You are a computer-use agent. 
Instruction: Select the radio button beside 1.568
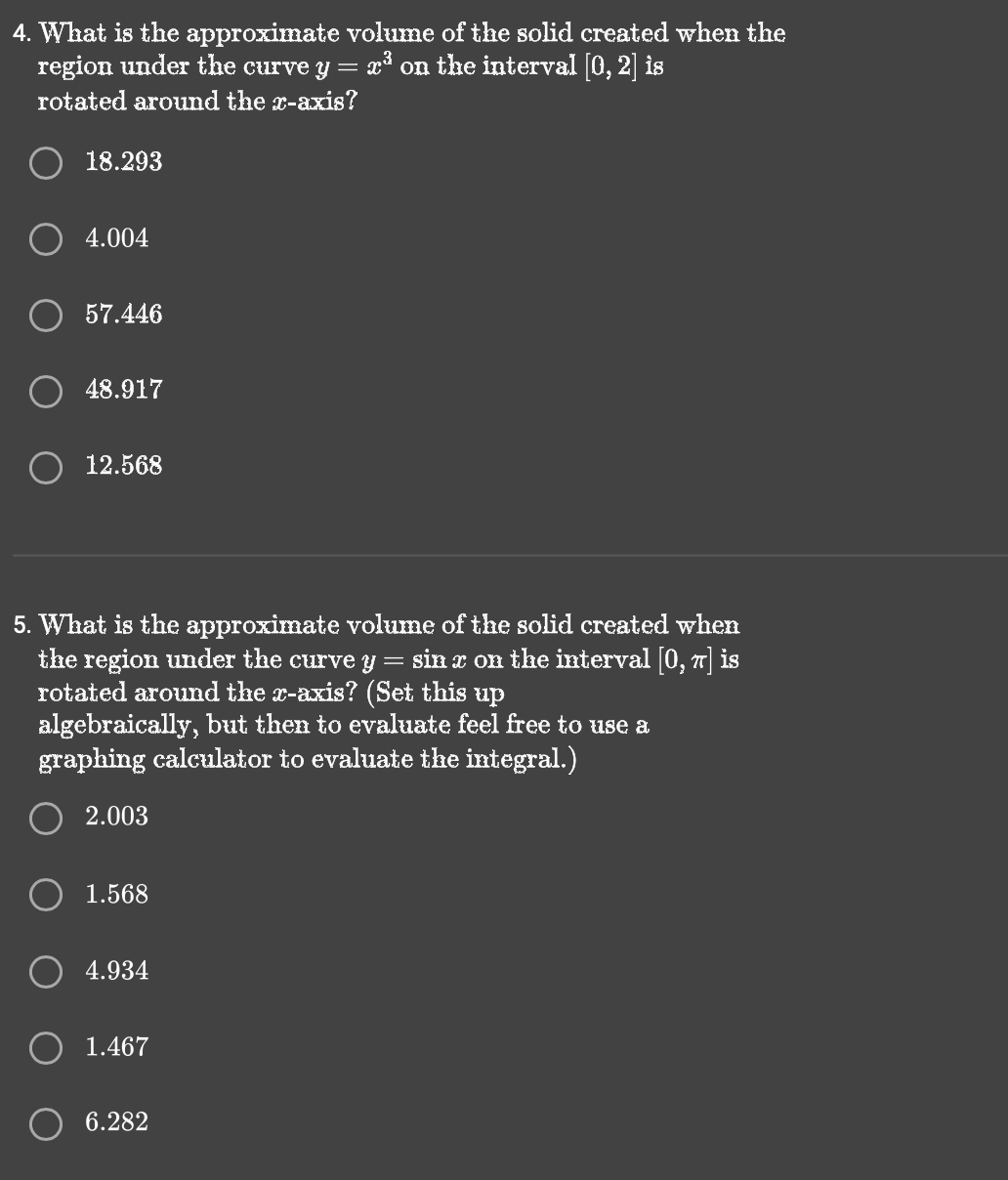coord(45,895)
